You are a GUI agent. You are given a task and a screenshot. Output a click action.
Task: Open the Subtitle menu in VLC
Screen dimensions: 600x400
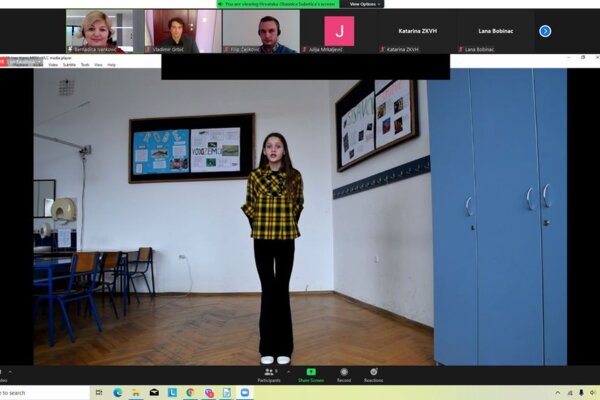[x=70, y=64]
